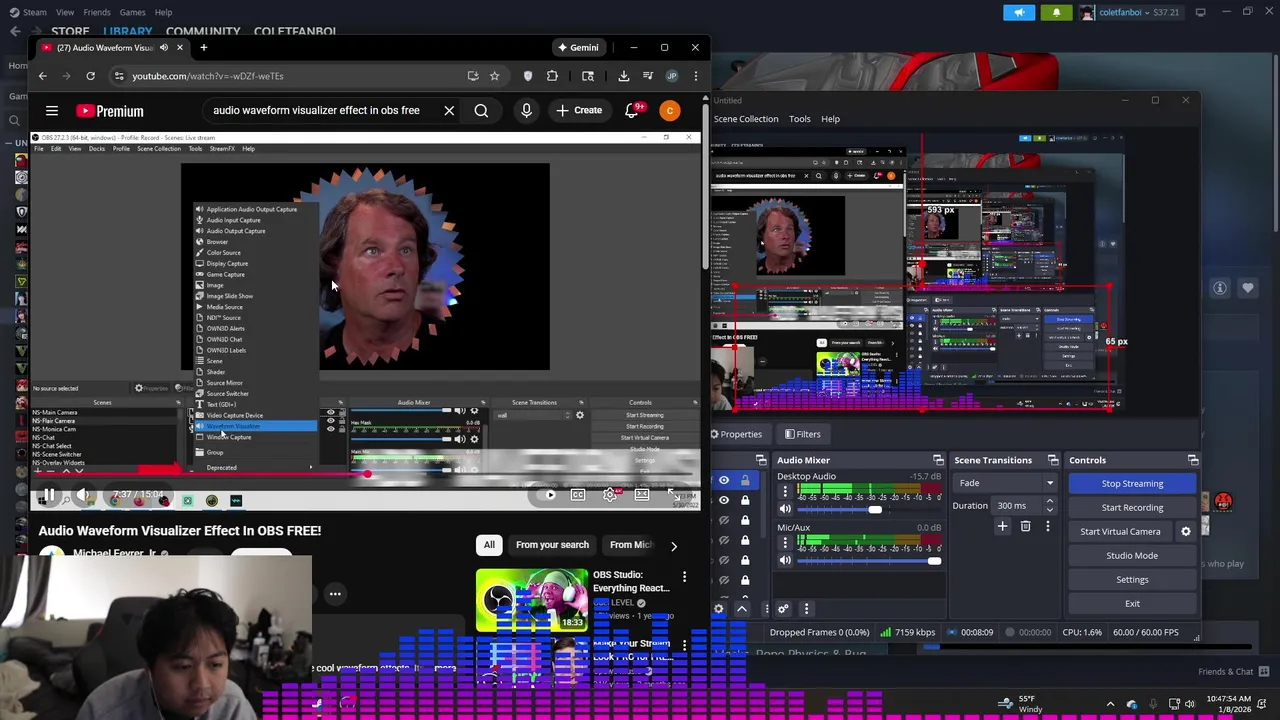The width and height of the screenshot is (1280, 720).
Task: Open OBS source Filters button
Action: (x=802, y=434)
